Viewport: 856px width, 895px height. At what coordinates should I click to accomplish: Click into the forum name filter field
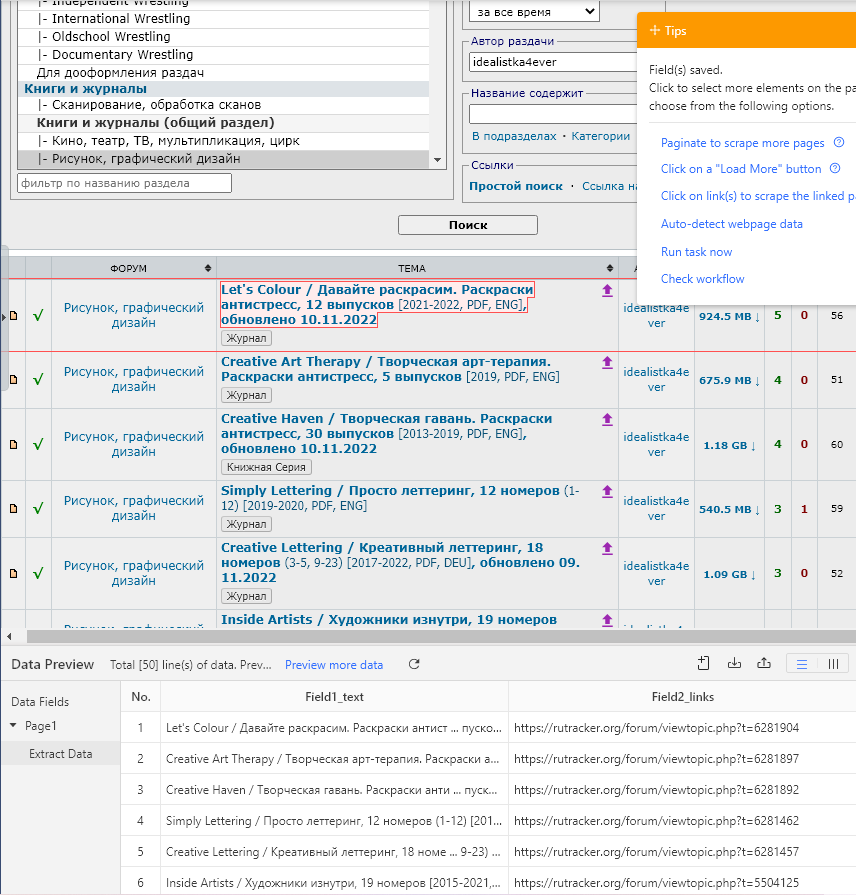click(124, 183)
